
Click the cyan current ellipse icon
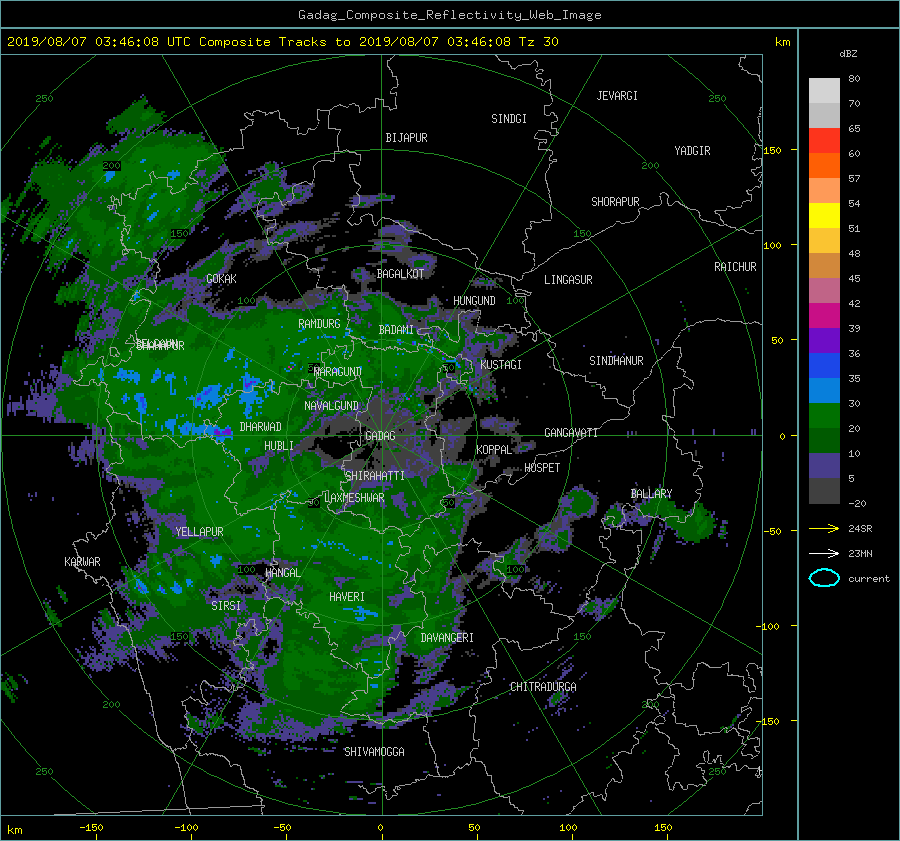824,578
